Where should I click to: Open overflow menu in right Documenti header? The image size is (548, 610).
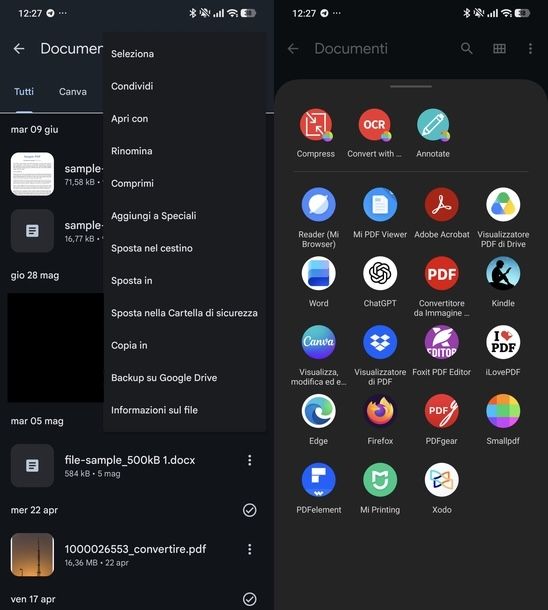click(x=530, y=49)
